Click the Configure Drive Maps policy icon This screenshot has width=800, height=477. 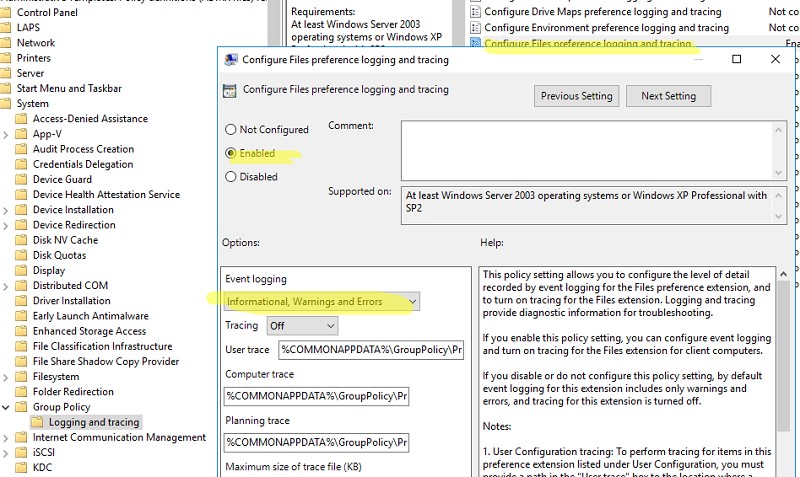475,12
